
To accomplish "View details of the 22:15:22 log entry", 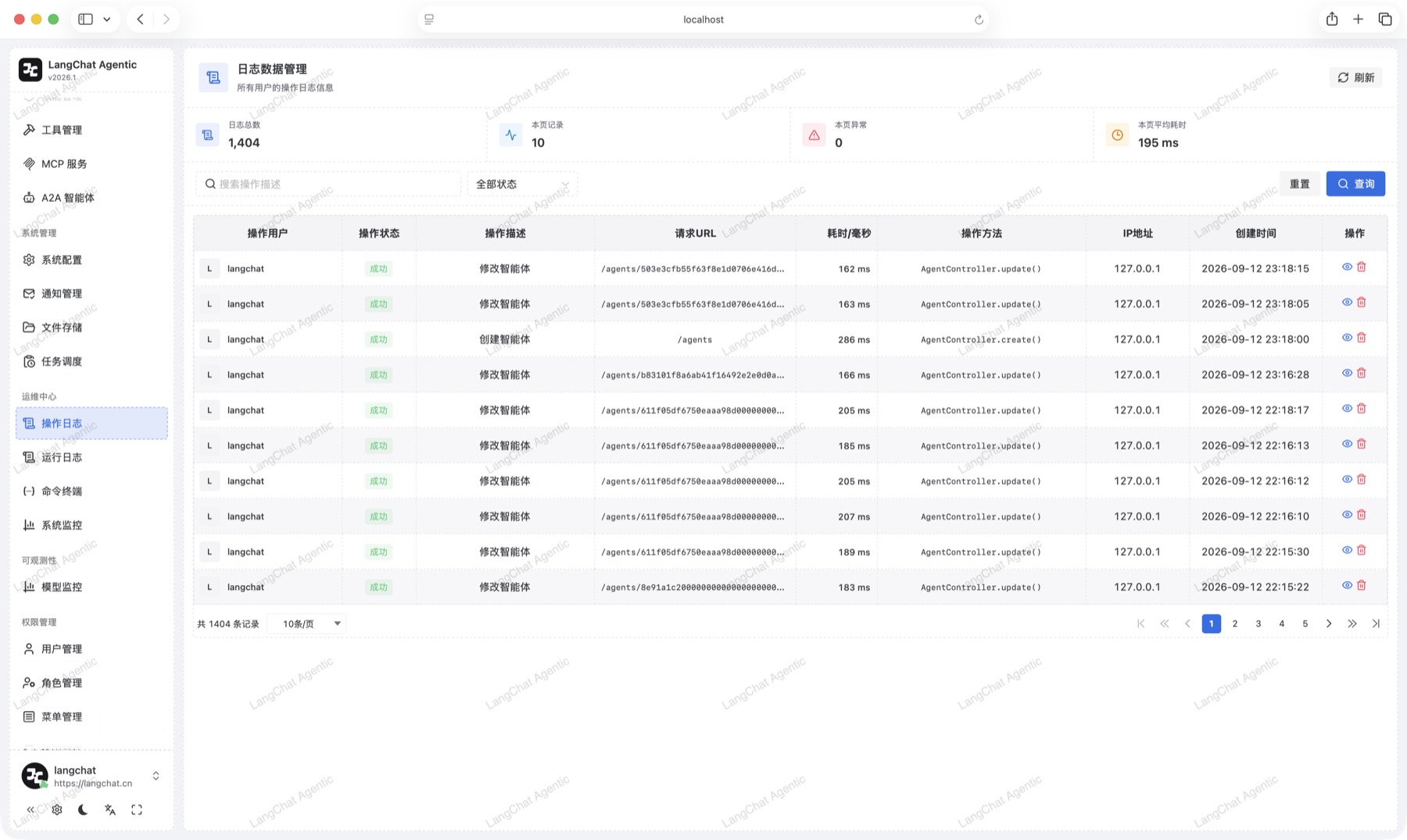I will (x=1347, y=585).
